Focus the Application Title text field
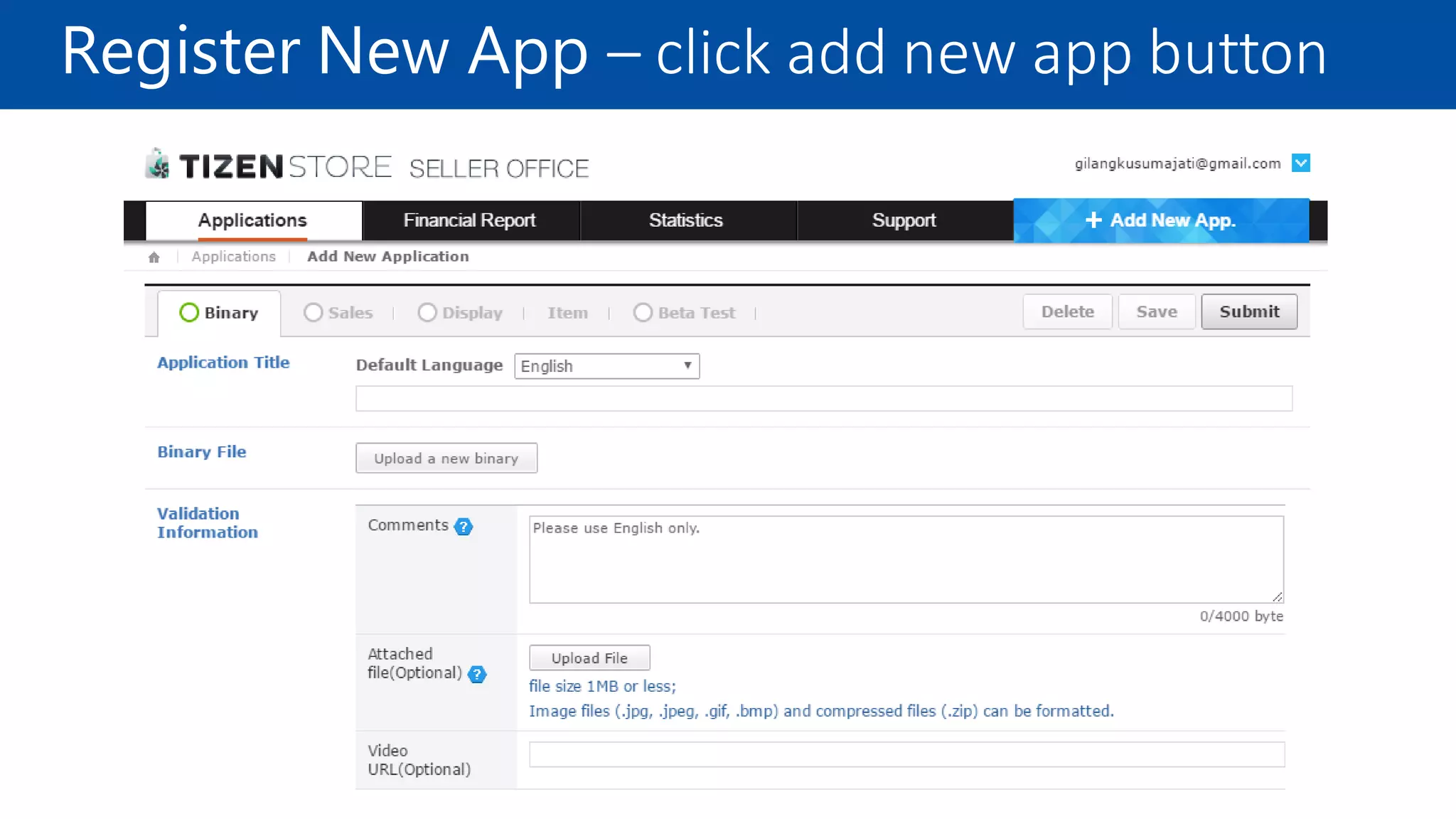This screenshot has height=819, width=1456. pos(824,399)
